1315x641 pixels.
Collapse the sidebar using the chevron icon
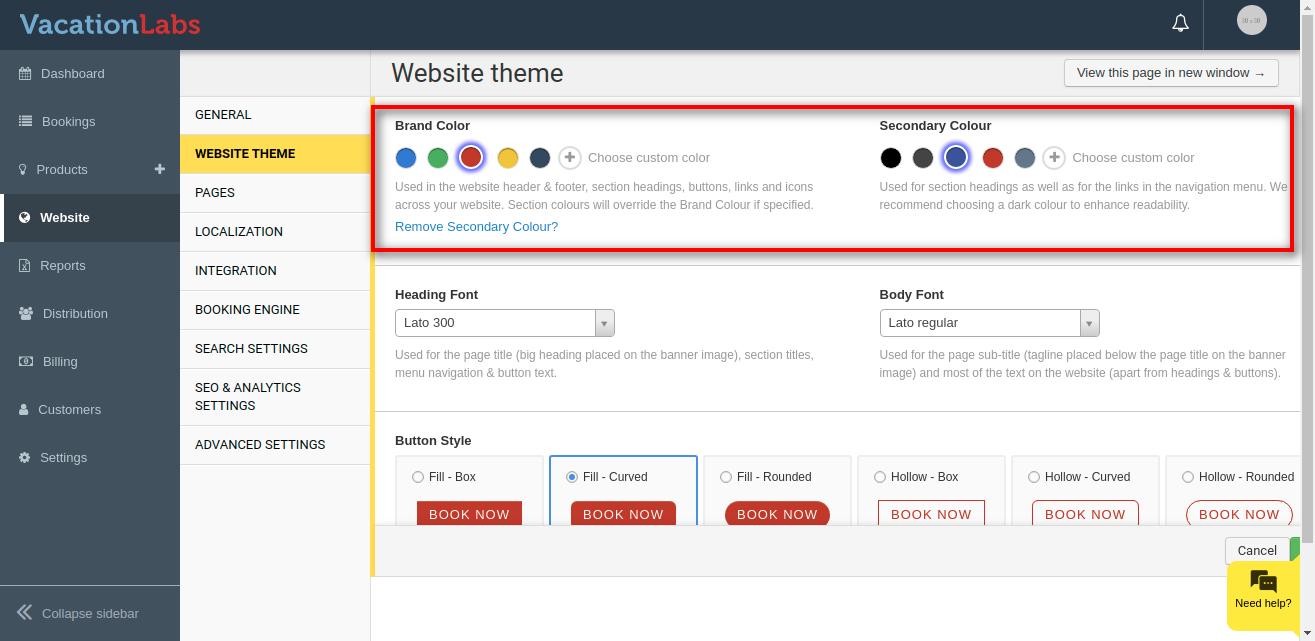tap(25, 613)
